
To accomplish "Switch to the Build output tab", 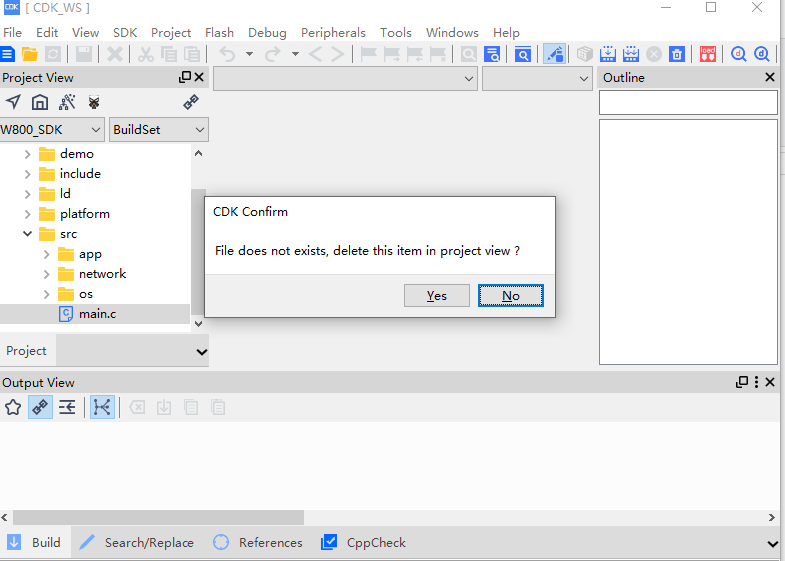I will coord(35,542).
